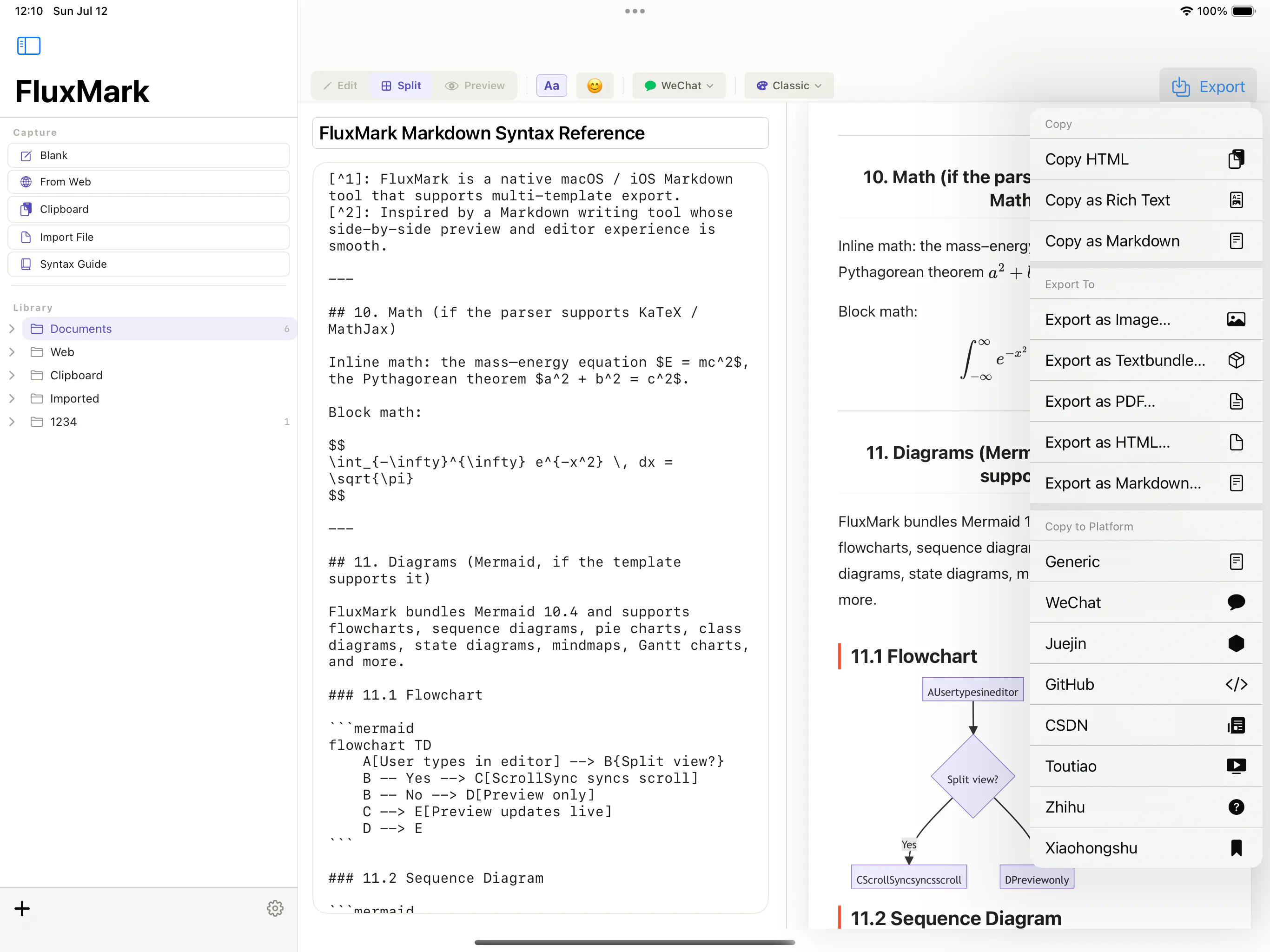The width and height of the screenshot is (1270, 952).
Task: Click the Toutiao play video icon
Action: (x=1236, y=766)
